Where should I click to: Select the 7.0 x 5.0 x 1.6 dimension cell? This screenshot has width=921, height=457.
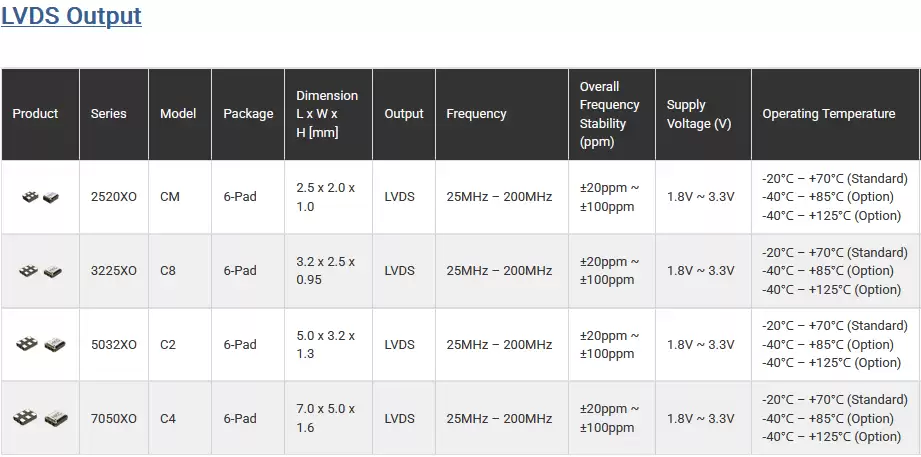tap(328, 418)
